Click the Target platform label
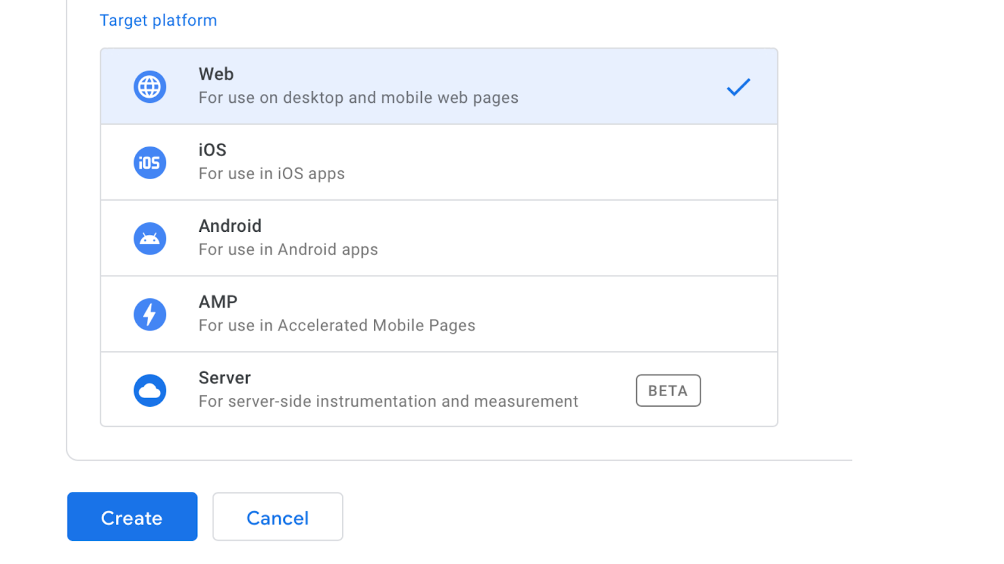This screenshot has height=564, width=1004. pos(158,20)
